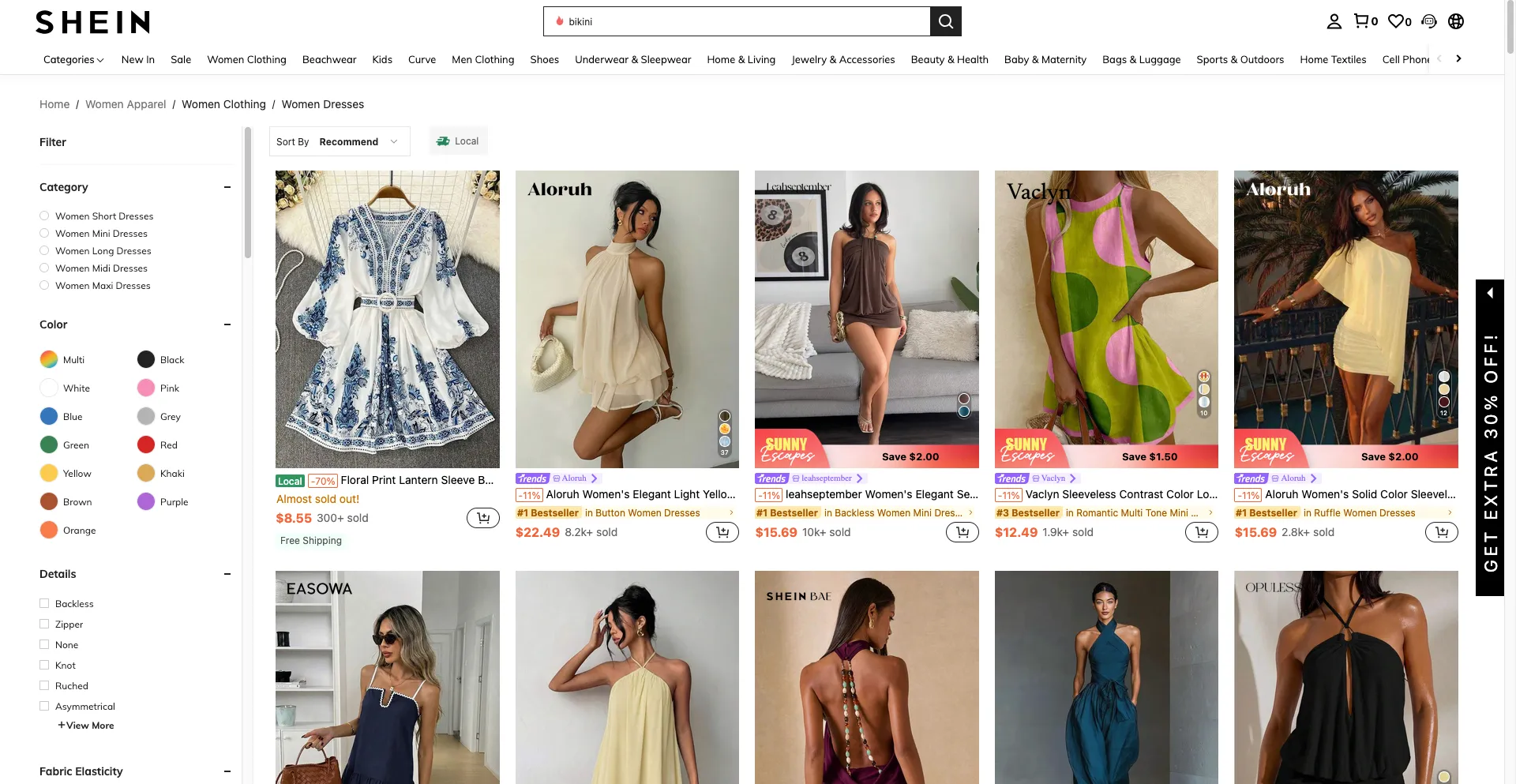Open Underwear & Sleepwear menu

click(x=632, y=59)
